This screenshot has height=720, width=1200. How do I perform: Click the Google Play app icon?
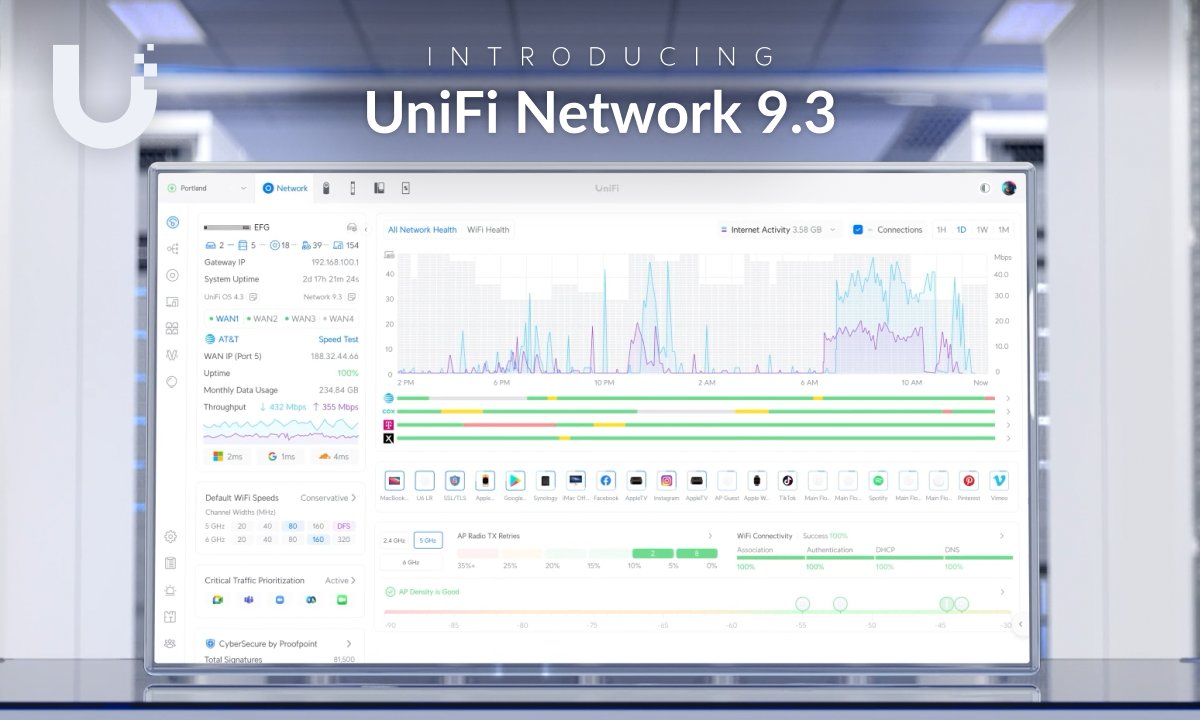coord(515,481)
